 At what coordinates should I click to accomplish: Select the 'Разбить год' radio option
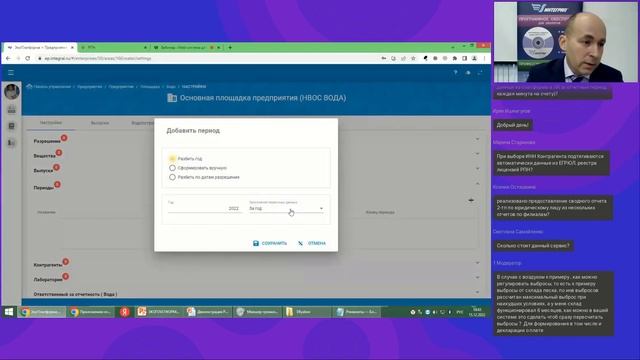pos(172,158)
